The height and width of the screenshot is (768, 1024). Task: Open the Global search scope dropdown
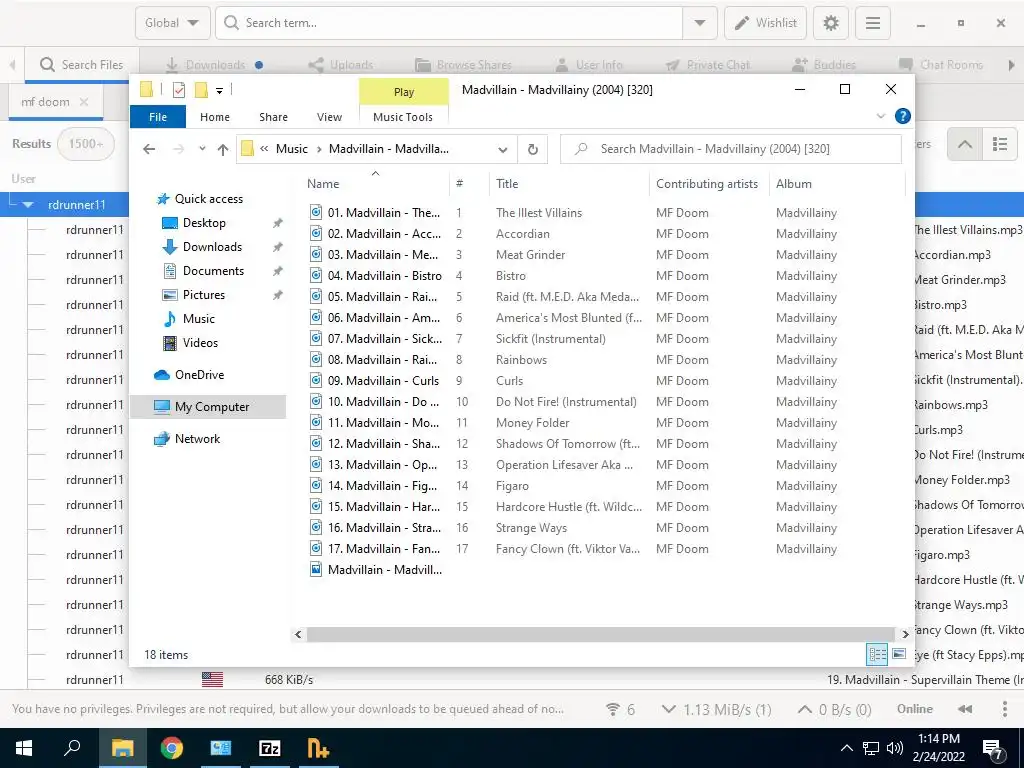pyautogui.click(x=172, y=24)
